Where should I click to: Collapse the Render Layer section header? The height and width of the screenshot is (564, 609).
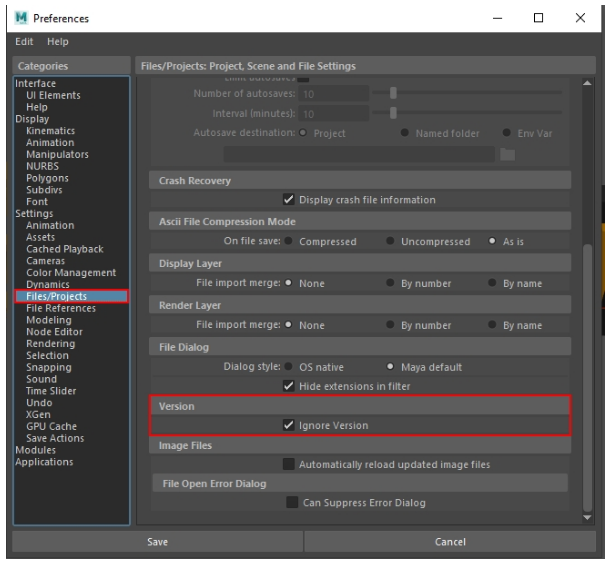pos(360,305)
